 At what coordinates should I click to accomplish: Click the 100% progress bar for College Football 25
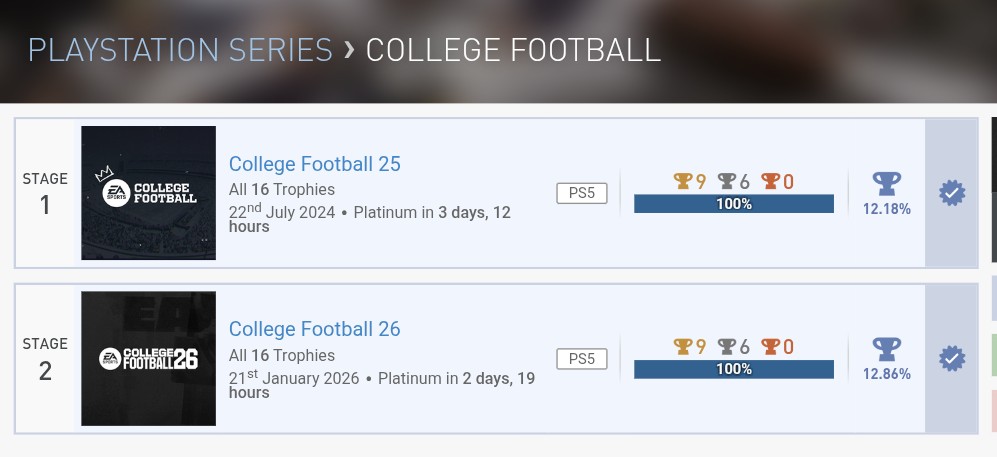click(733, 204)
